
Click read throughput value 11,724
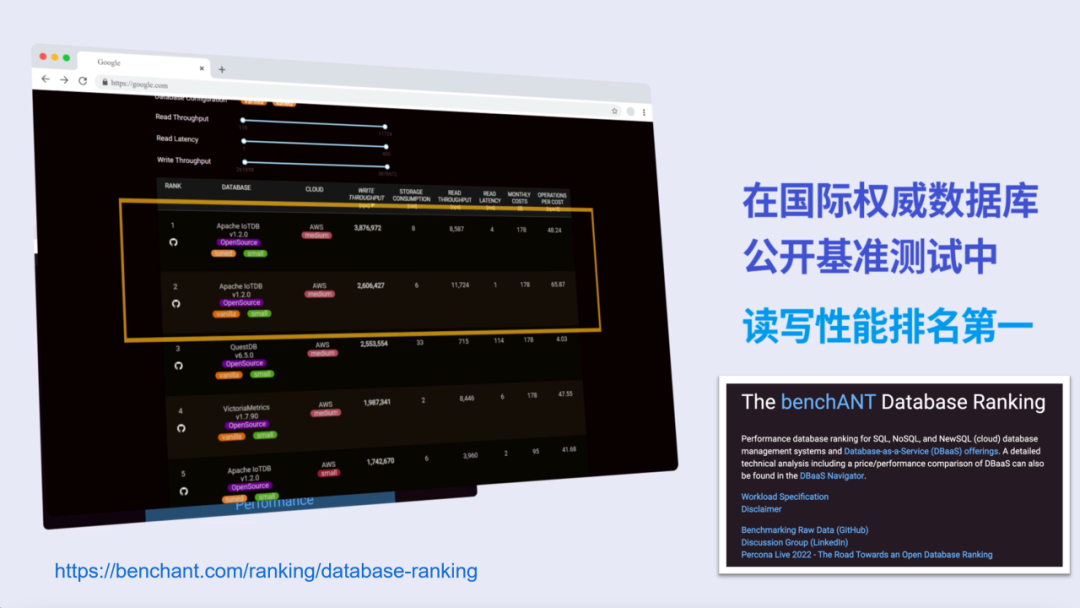tap(460, 285)
